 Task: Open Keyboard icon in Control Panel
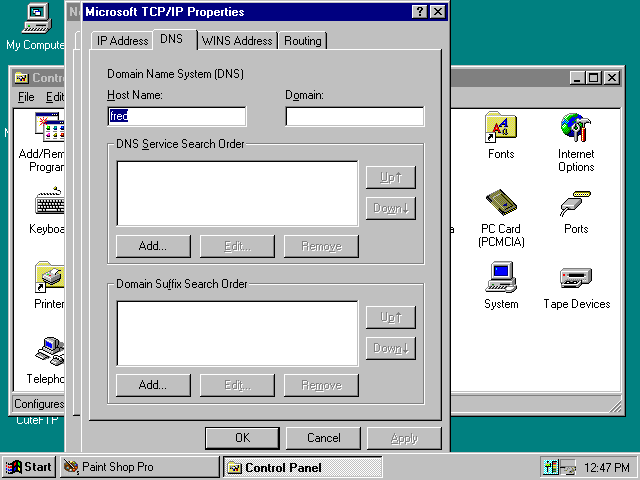pyautogui.click(x=48, y=211)
